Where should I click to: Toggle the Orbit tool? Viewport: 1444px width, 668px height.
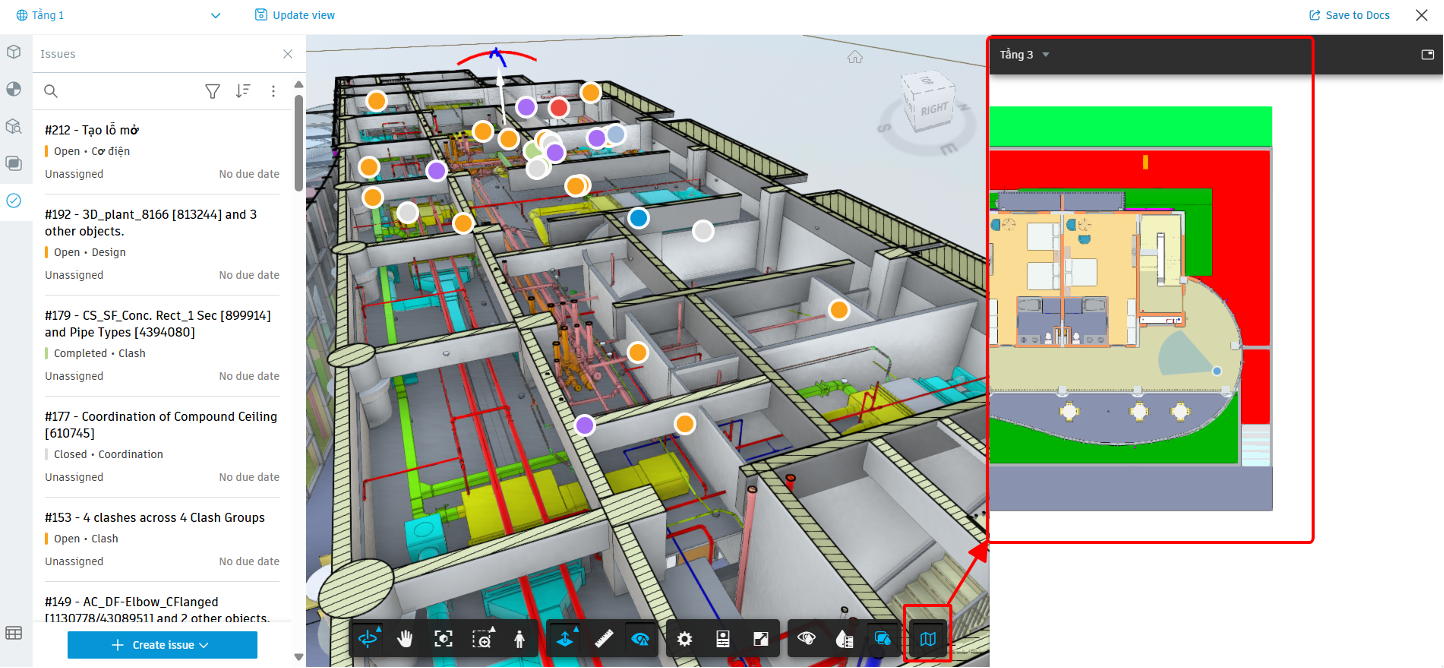click(368, 640)
